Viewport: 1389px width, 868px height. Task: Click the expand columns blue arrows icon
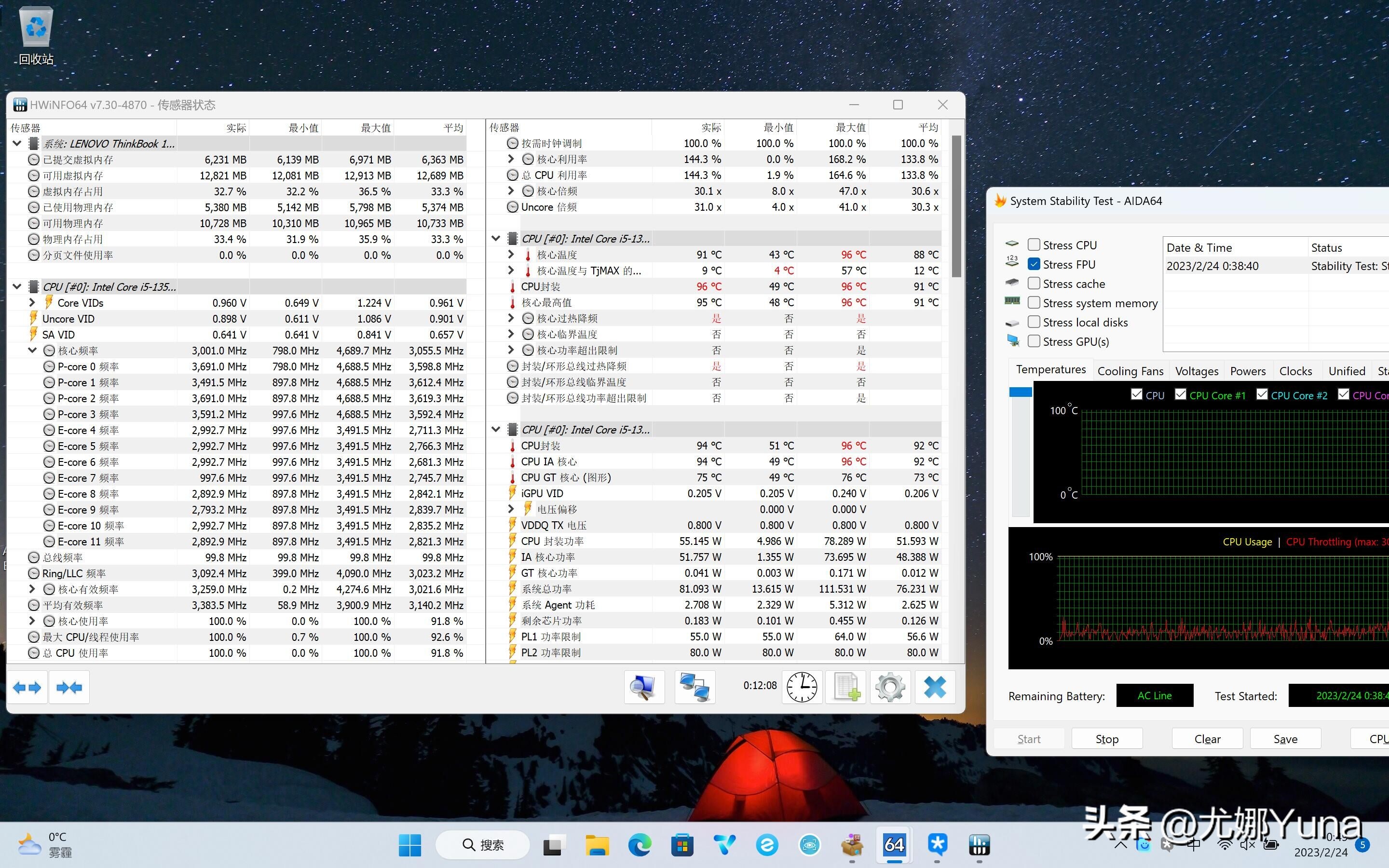(27, 687)
